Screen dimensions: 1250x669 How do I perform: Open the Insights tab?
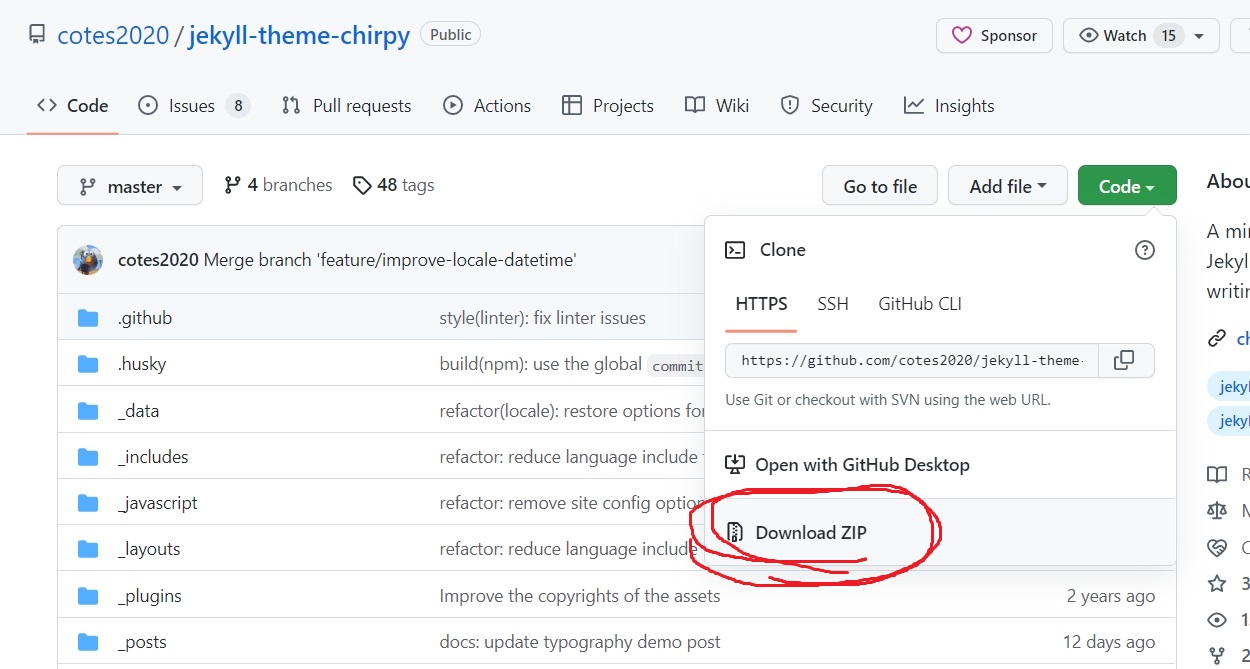[x=949, y=105]
